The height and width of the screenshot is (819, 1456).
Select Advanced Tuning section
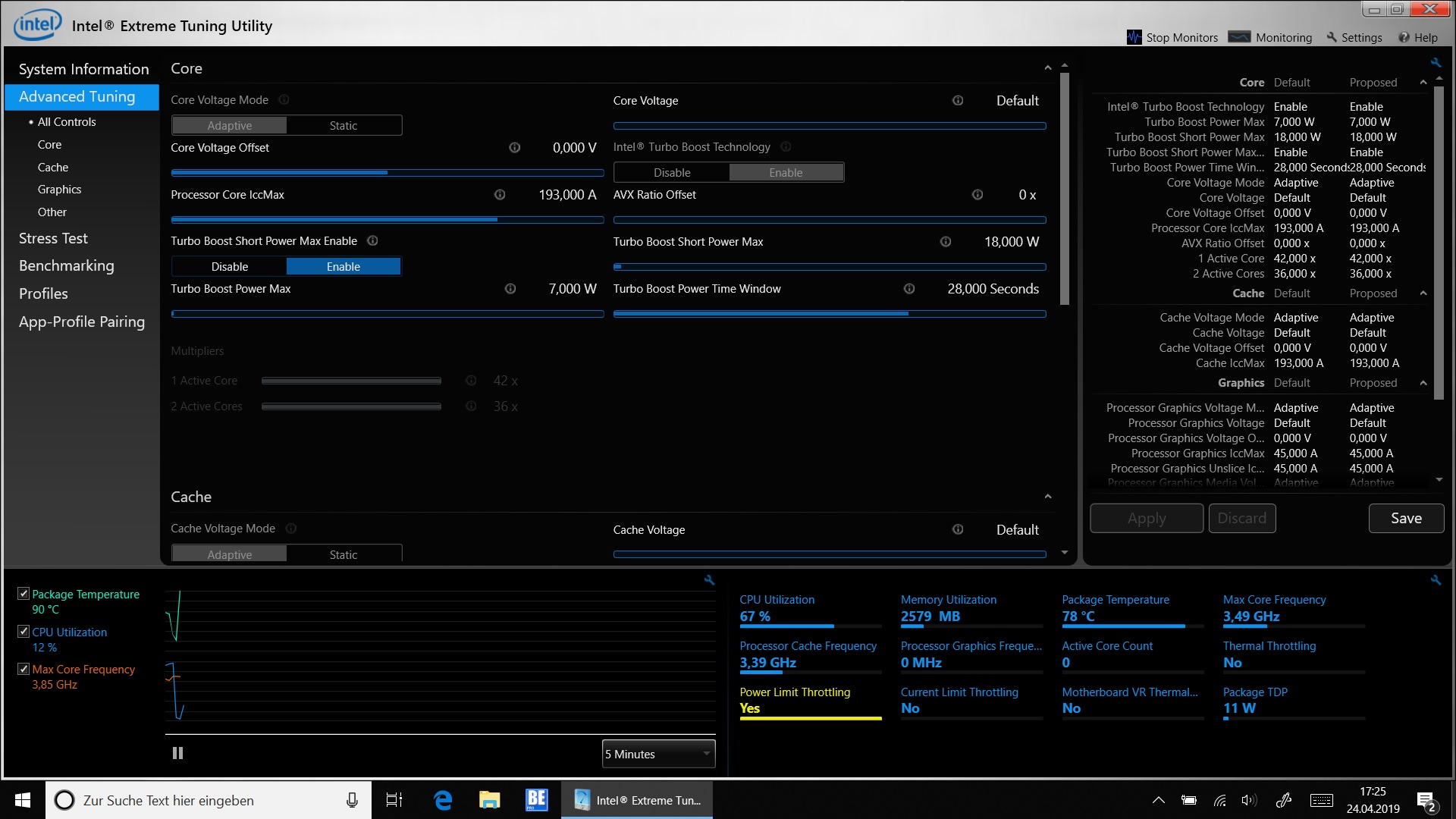(82, 97)
